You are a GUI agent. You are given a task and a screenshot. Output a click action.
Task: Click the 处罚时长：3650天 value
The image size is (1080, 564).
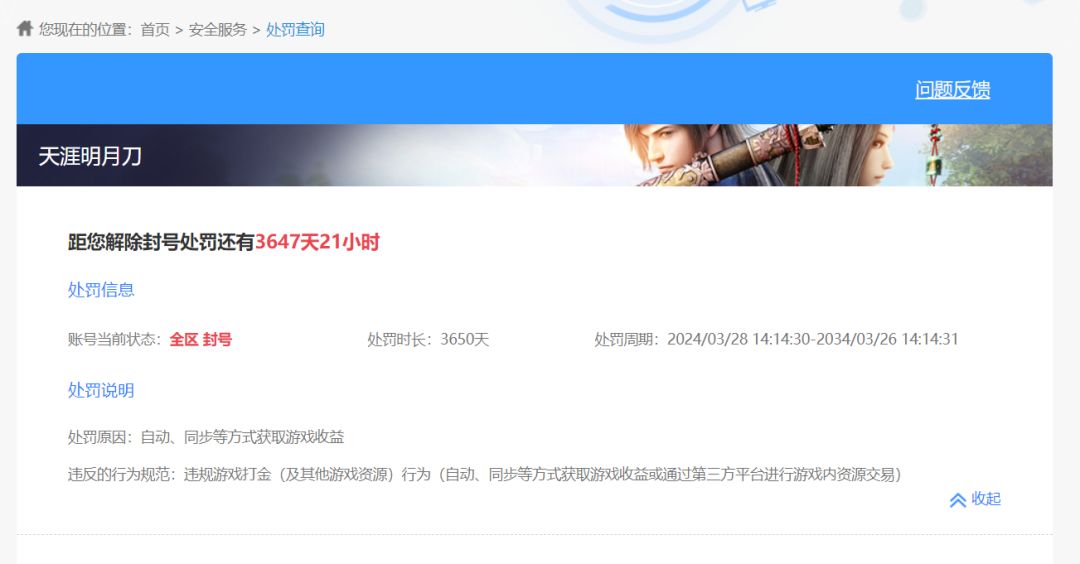[x=428, y=340]
